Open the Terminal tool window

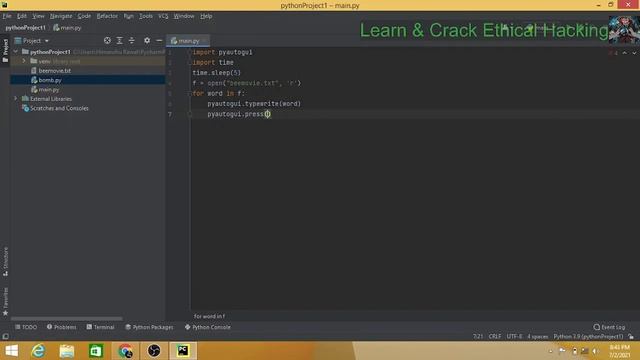(x=100, y=327)
